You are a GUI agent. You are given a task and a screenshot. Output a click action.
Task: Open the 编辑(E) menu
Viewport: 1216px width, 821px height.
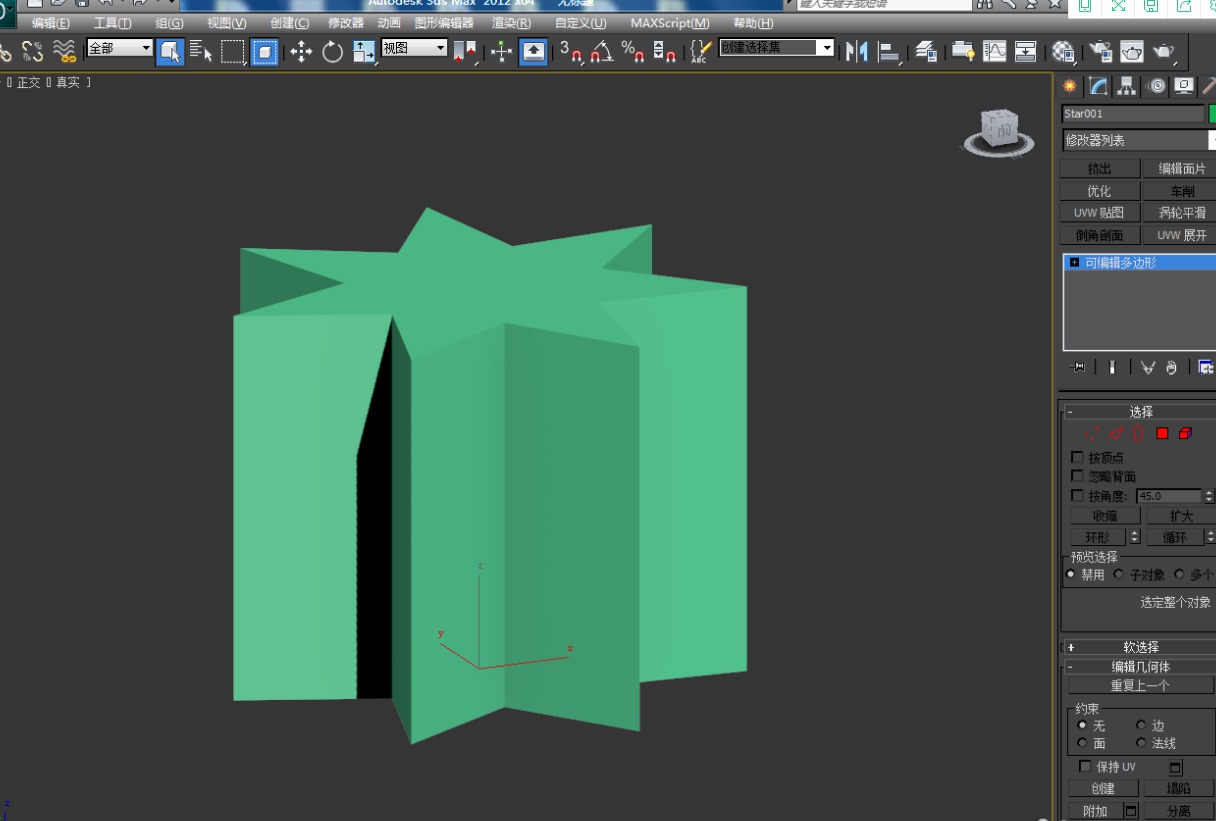(x=51, y=23)
